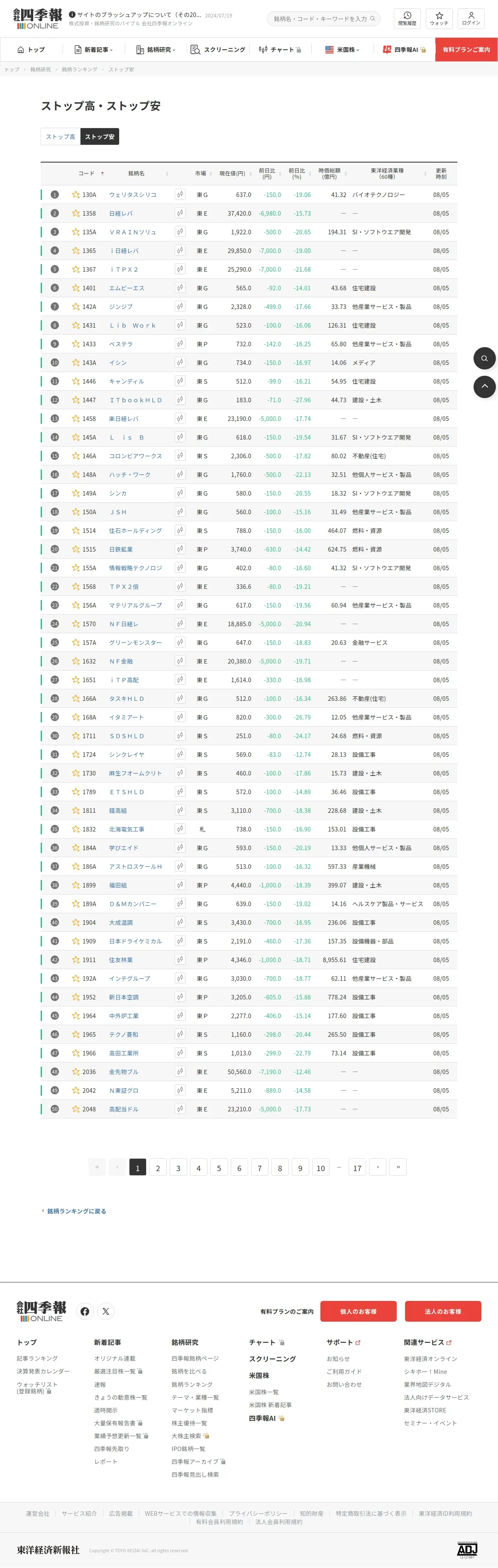
Task: Click 銘柄ランキング breadcrumb link
Action: point(79,69)
